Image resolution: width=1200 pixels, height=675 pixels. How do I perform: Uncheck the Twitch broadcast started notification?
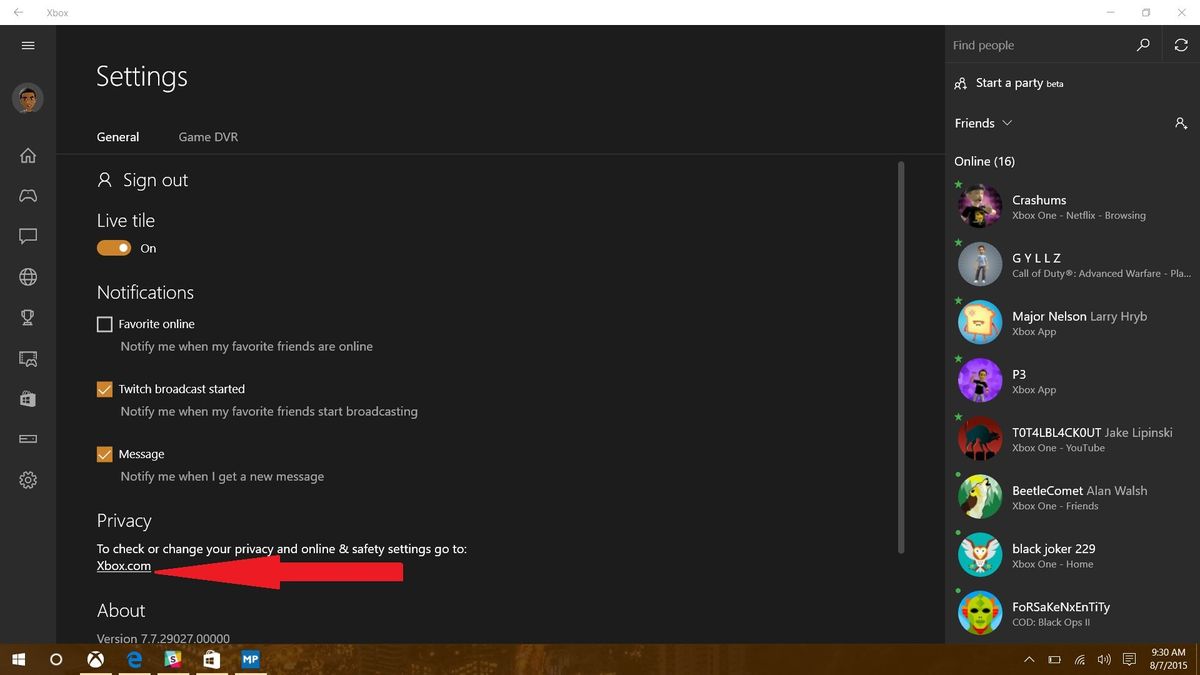(104, 389)
